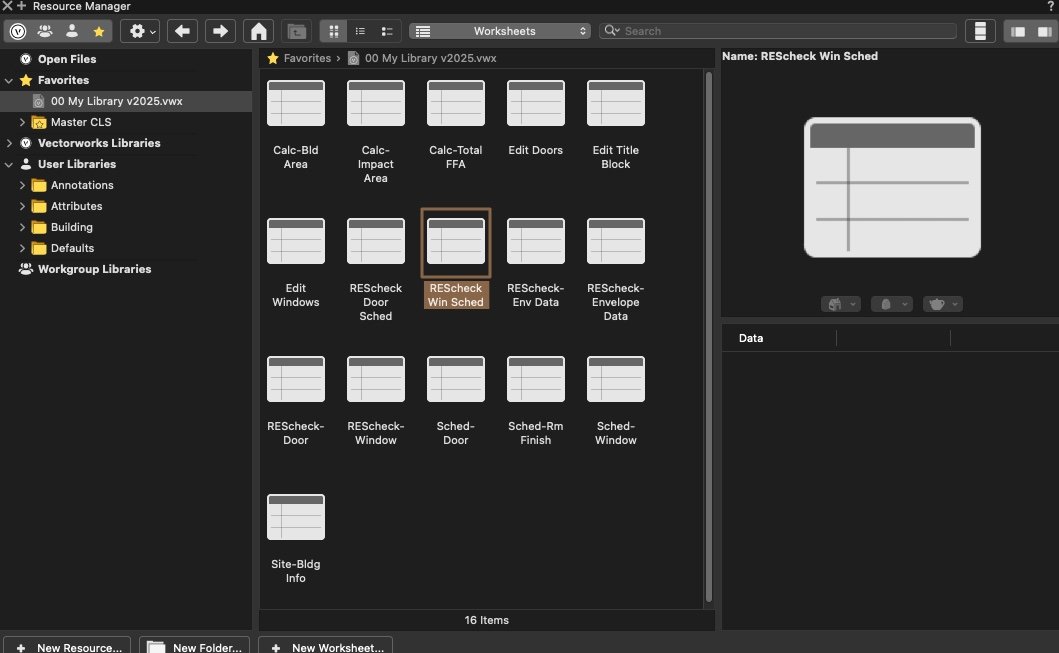Click the New Worksheet button
The image size is (1059, 653).
point(325,647)
